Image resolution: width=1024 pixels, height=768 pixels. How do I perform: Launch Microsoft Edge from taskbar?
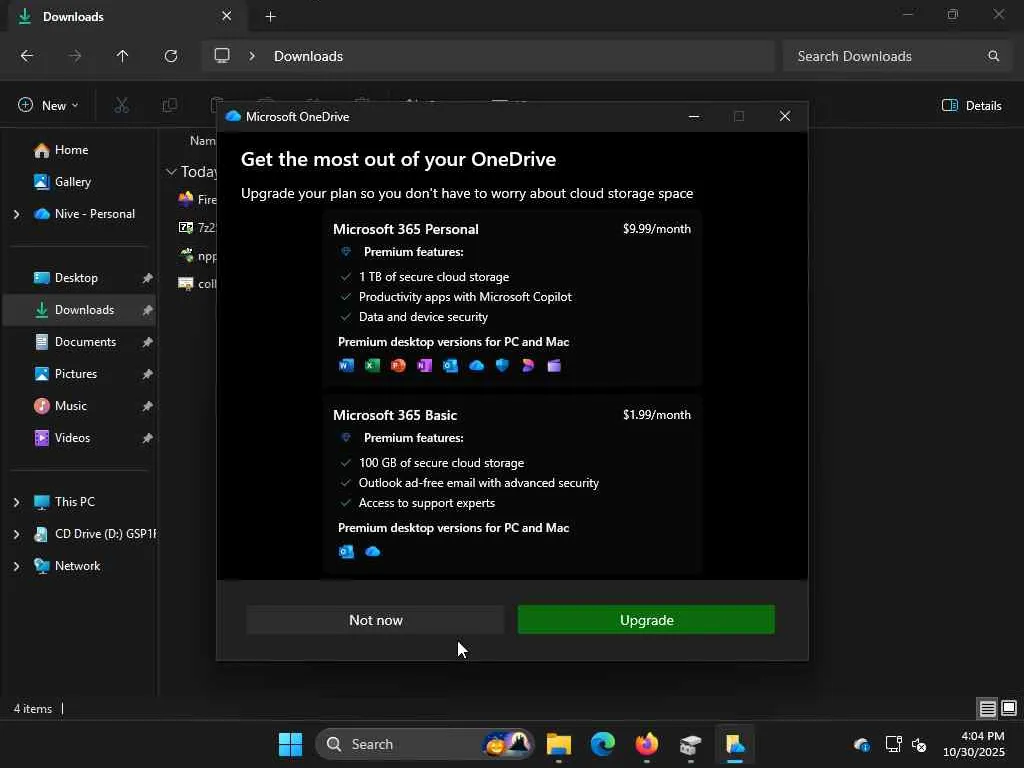tap(603, 744)
